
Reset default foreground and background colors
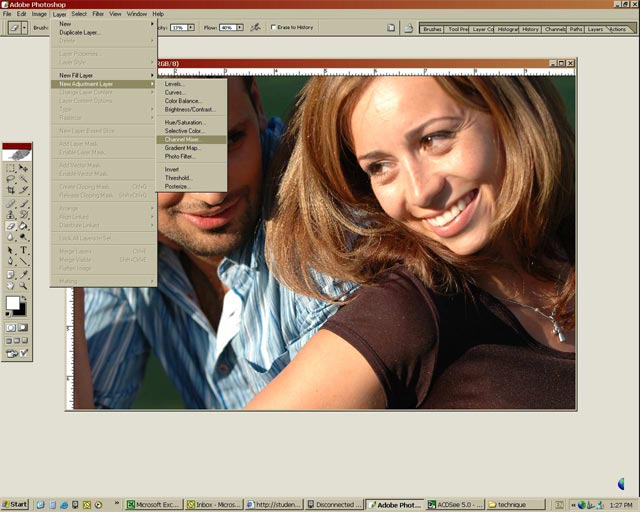pos(8,314)
